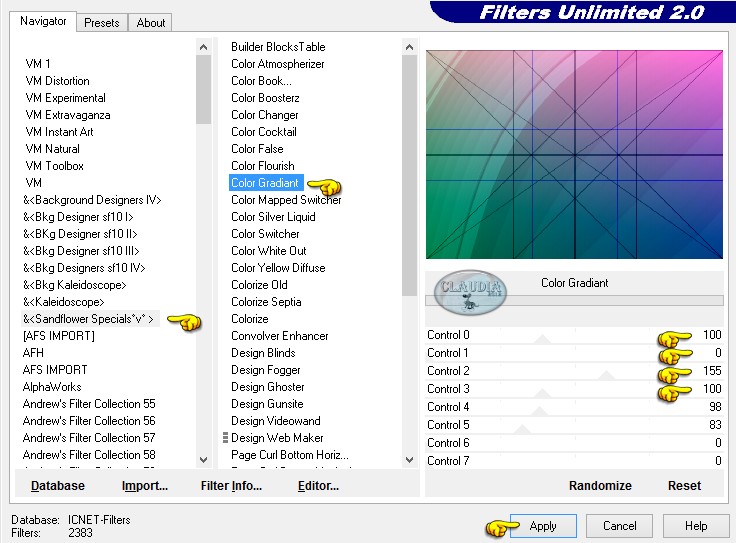Select [AFS IMPORT] category
Screen dimensions: 736x543
pos(59,336)
